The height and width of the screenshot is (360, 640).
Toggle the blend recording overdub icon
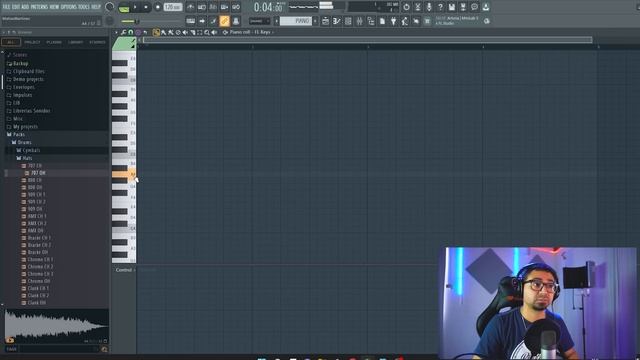click(224, 7)
